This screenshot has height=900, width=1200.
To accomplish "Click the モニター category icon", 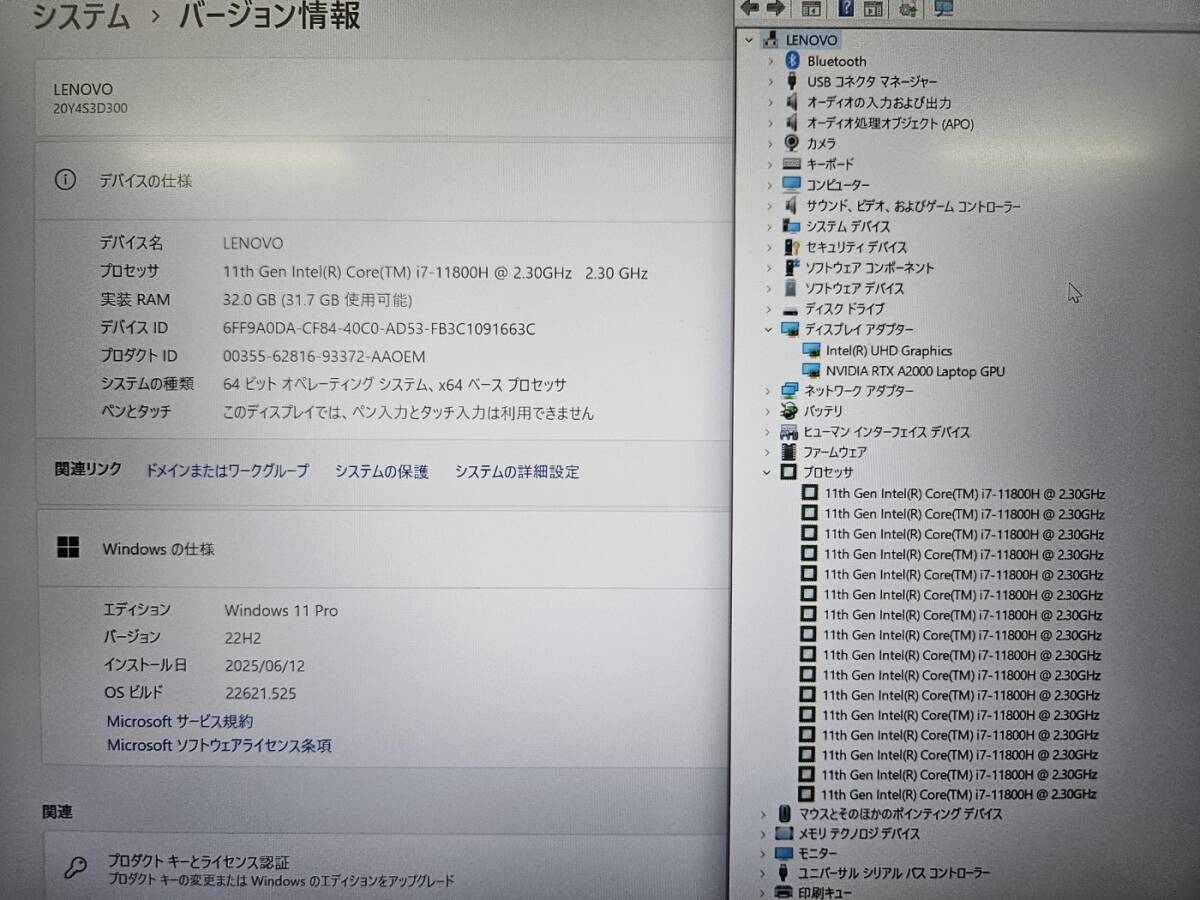I will coord(784,853).
